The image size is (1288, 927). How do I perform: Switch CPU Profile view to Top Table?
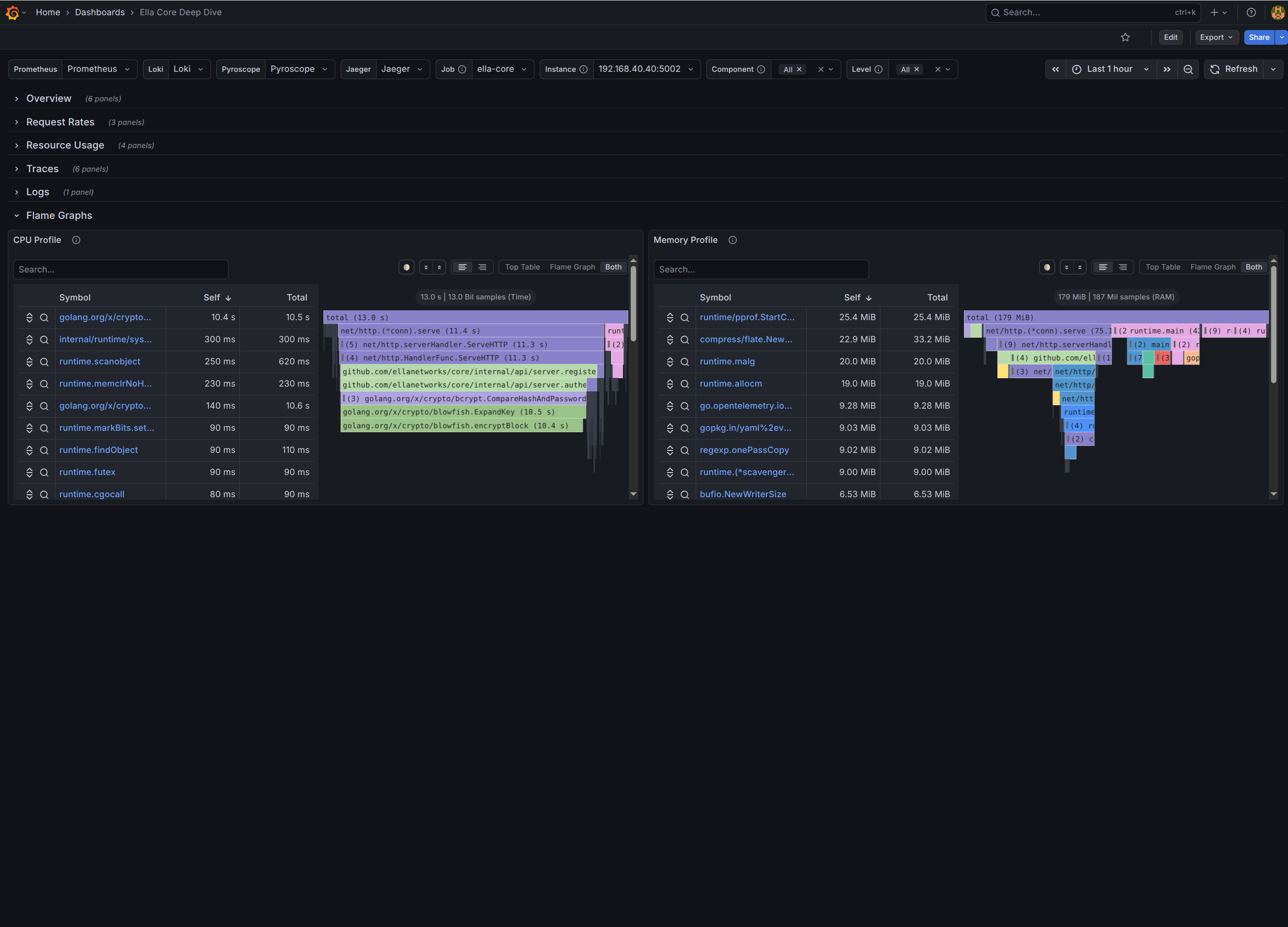click(522, 267)
